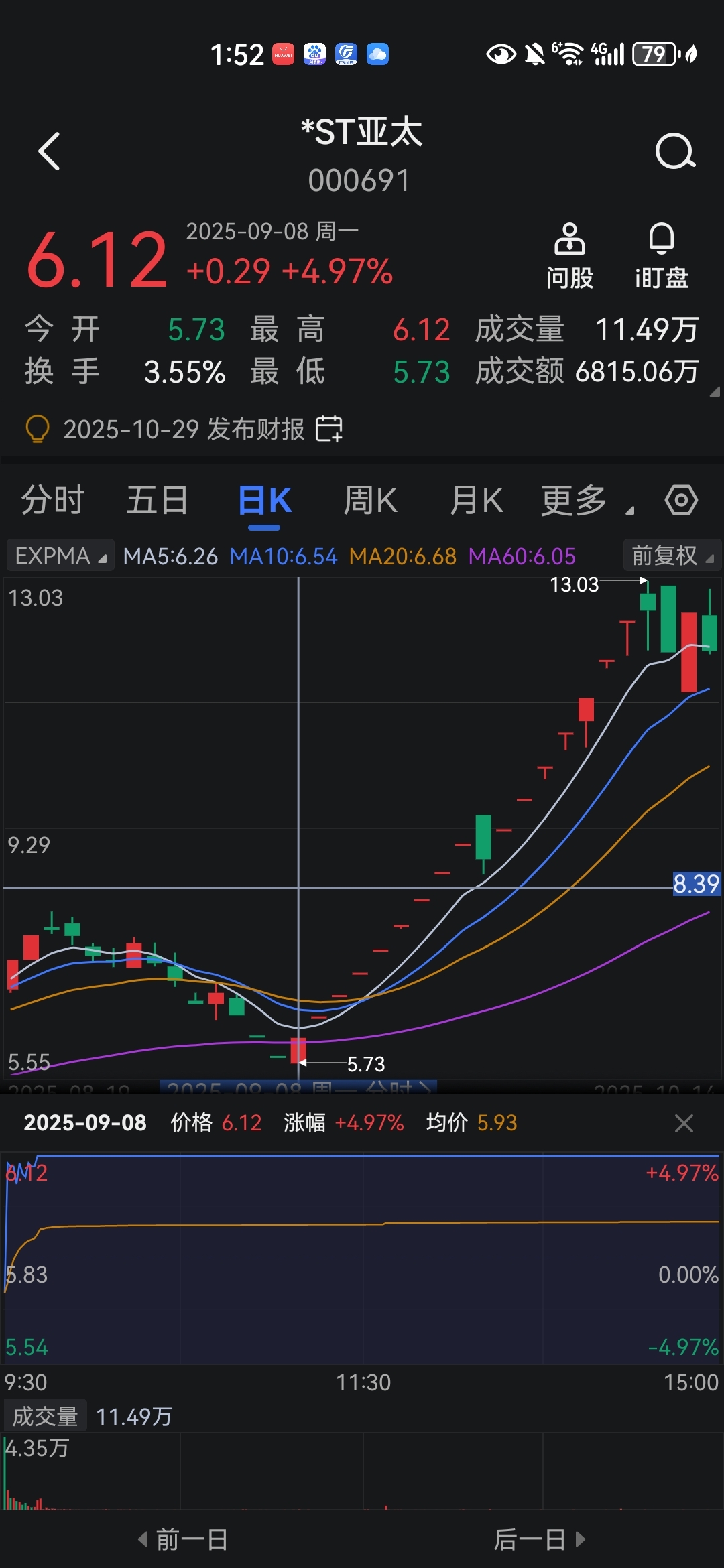Viewport: 724px width, 1568px height.
Task: Open the 问股 ask-stock icon
Action: coord(570,257)
